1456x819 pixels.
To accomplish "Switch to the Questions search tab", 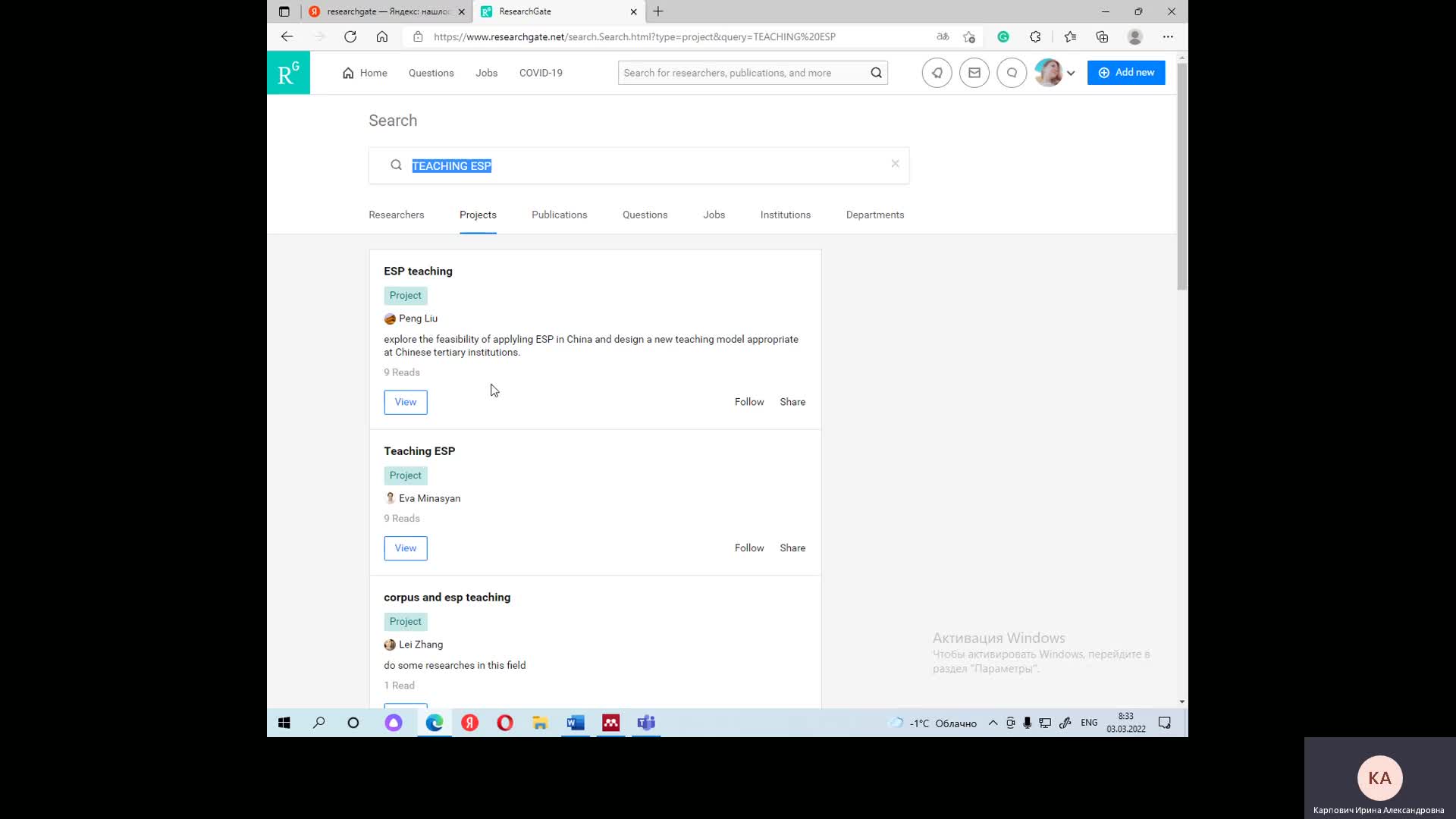I will click(645, 215).
